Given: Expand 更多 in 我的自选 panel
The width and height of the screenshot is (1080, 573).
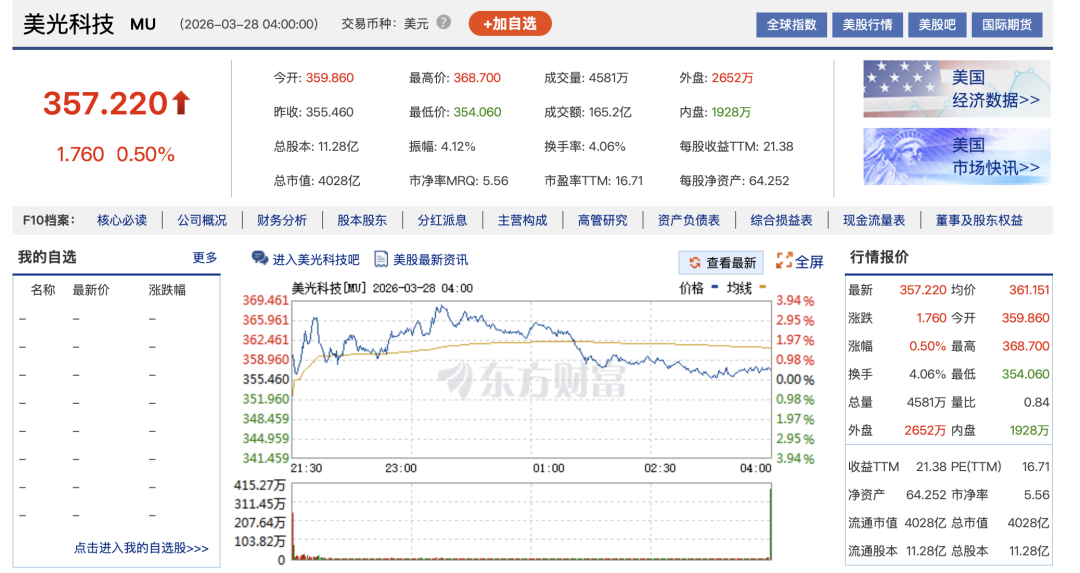Looking at the screenshot, I should click(x=205, y=258).
